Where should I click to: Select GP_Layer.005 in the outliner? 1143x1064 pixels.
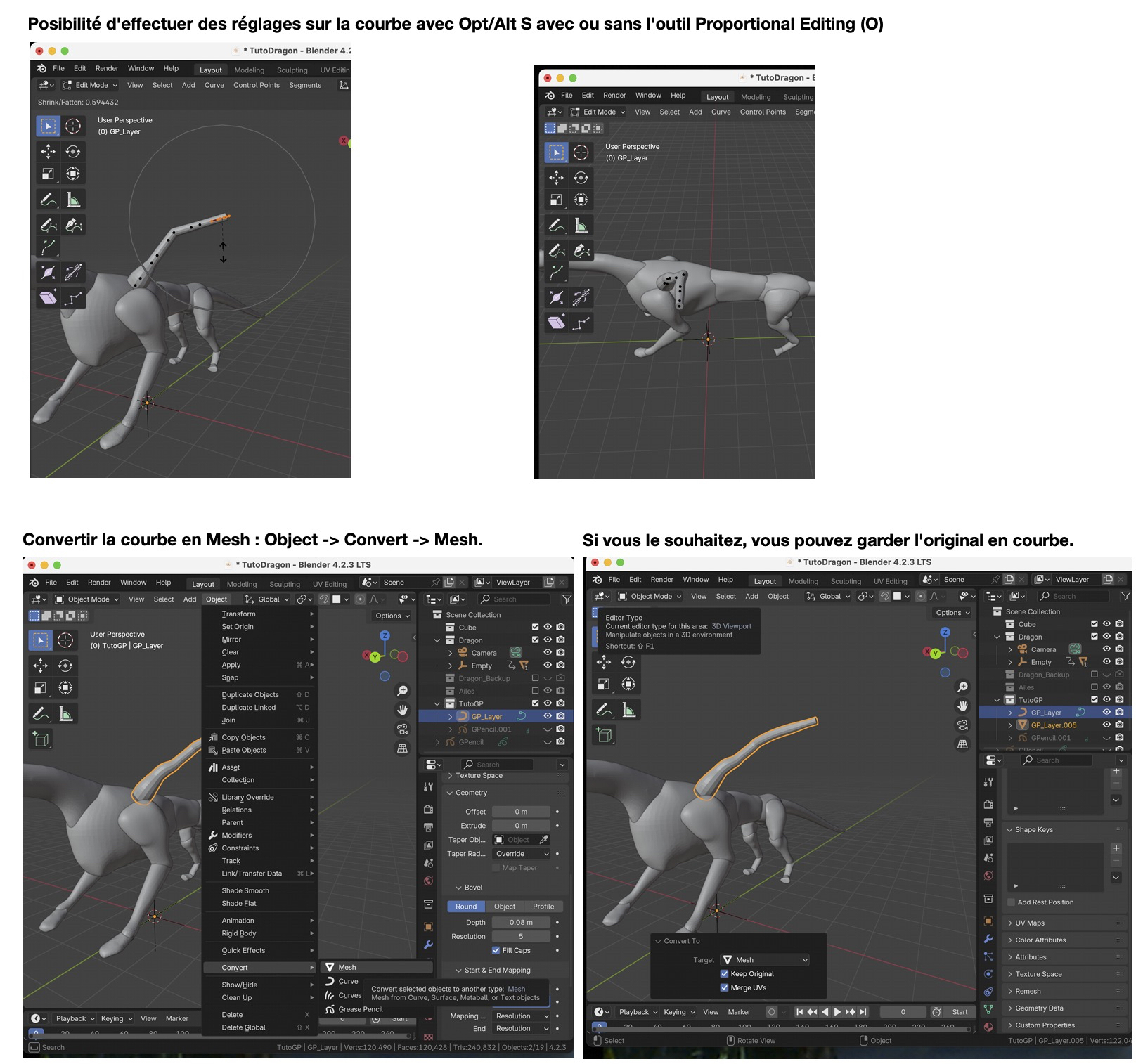click(1053, 725)
